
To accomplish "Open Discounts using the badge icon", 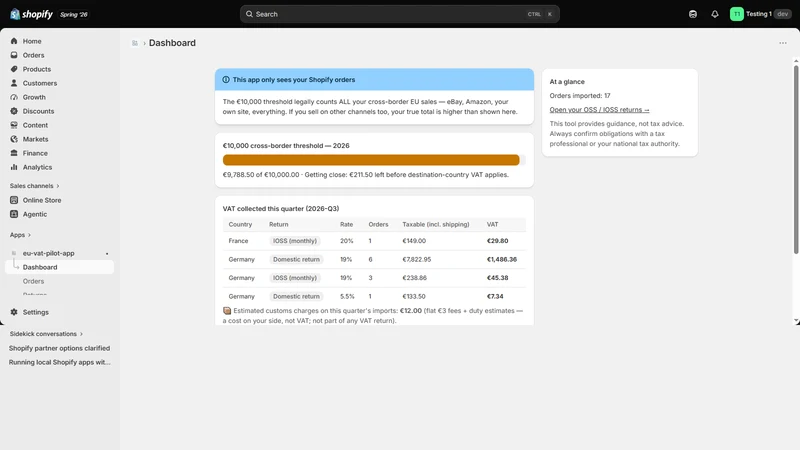I will (14, 111).
